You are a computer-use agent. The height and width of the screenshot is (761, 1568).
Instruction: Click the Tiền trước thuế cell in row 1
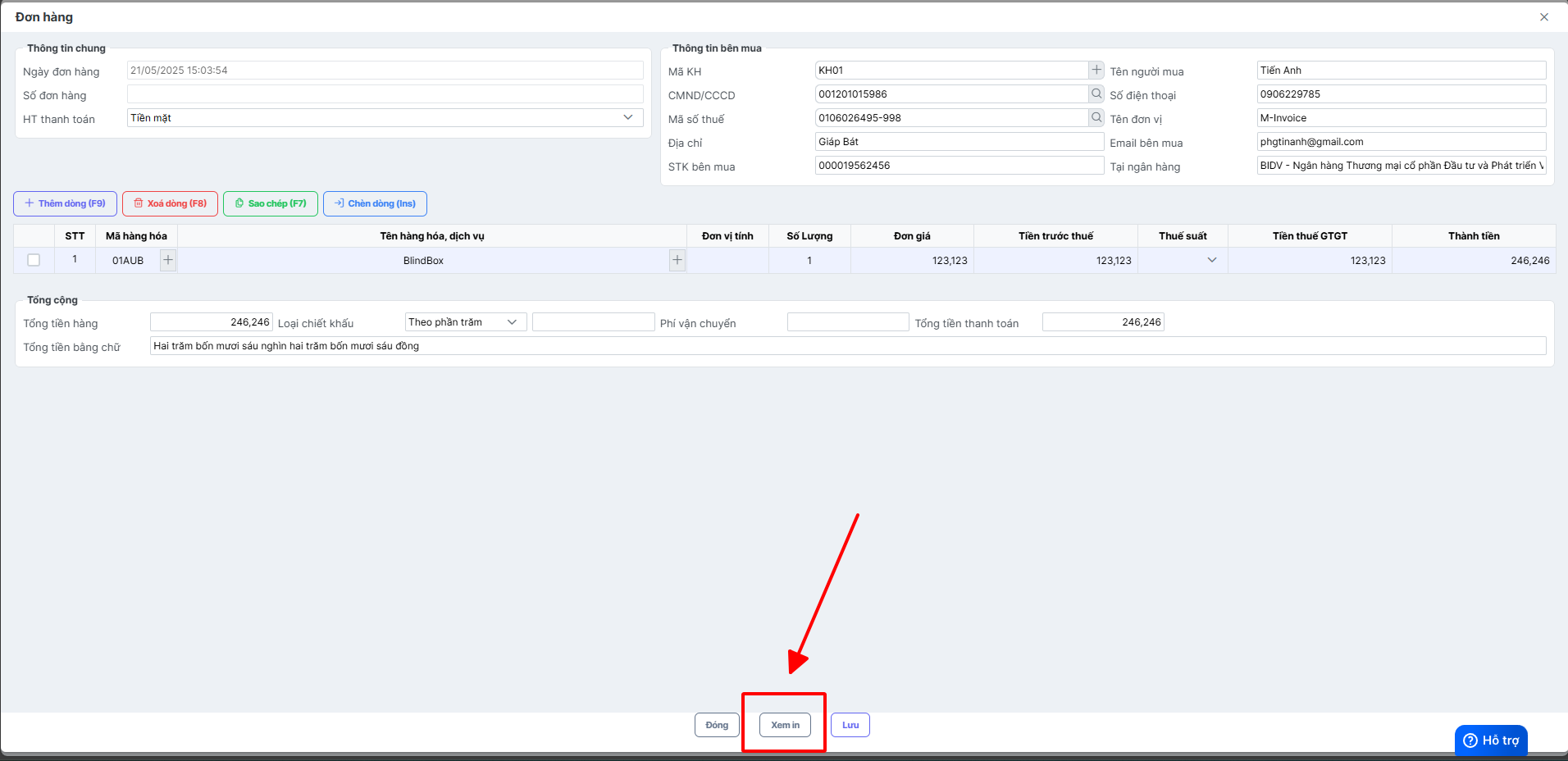click(x=1055, y=260)
